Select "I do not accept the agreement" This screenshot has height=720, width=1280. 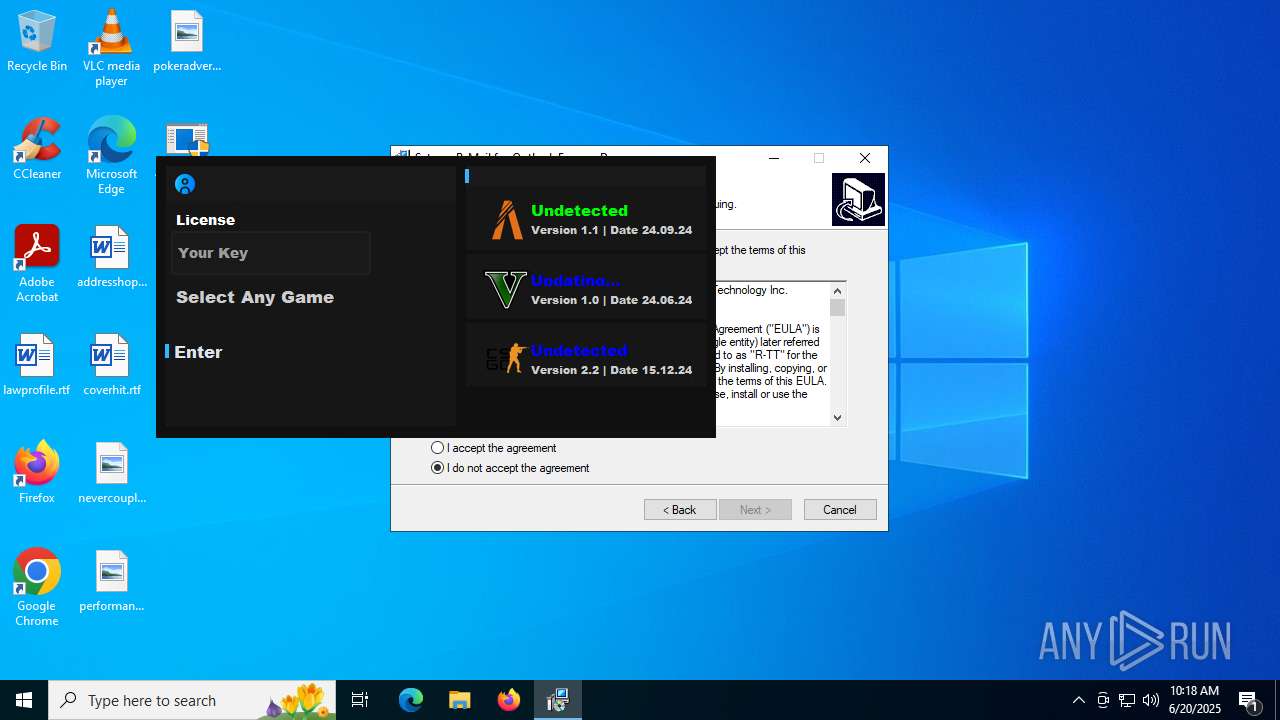click(x=510, y=468)
